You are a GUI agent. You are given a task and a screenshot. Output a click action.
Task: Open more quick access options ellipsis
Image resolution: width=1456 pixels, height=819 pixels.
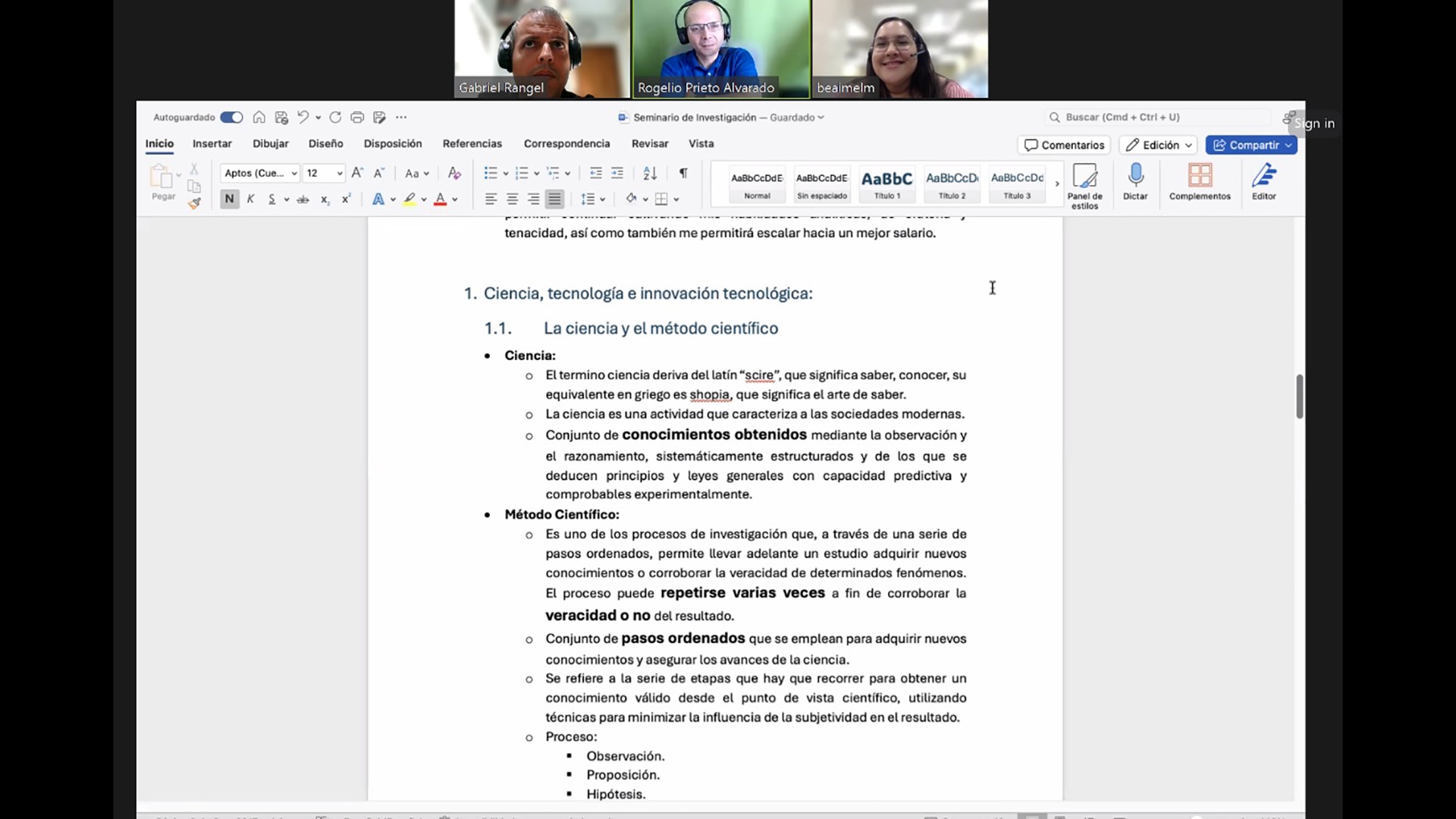(401, 118)
